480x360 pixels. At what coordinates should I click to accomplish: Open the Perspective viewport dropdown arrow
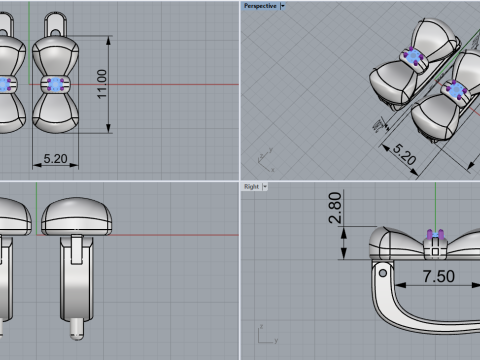point(283,6)
